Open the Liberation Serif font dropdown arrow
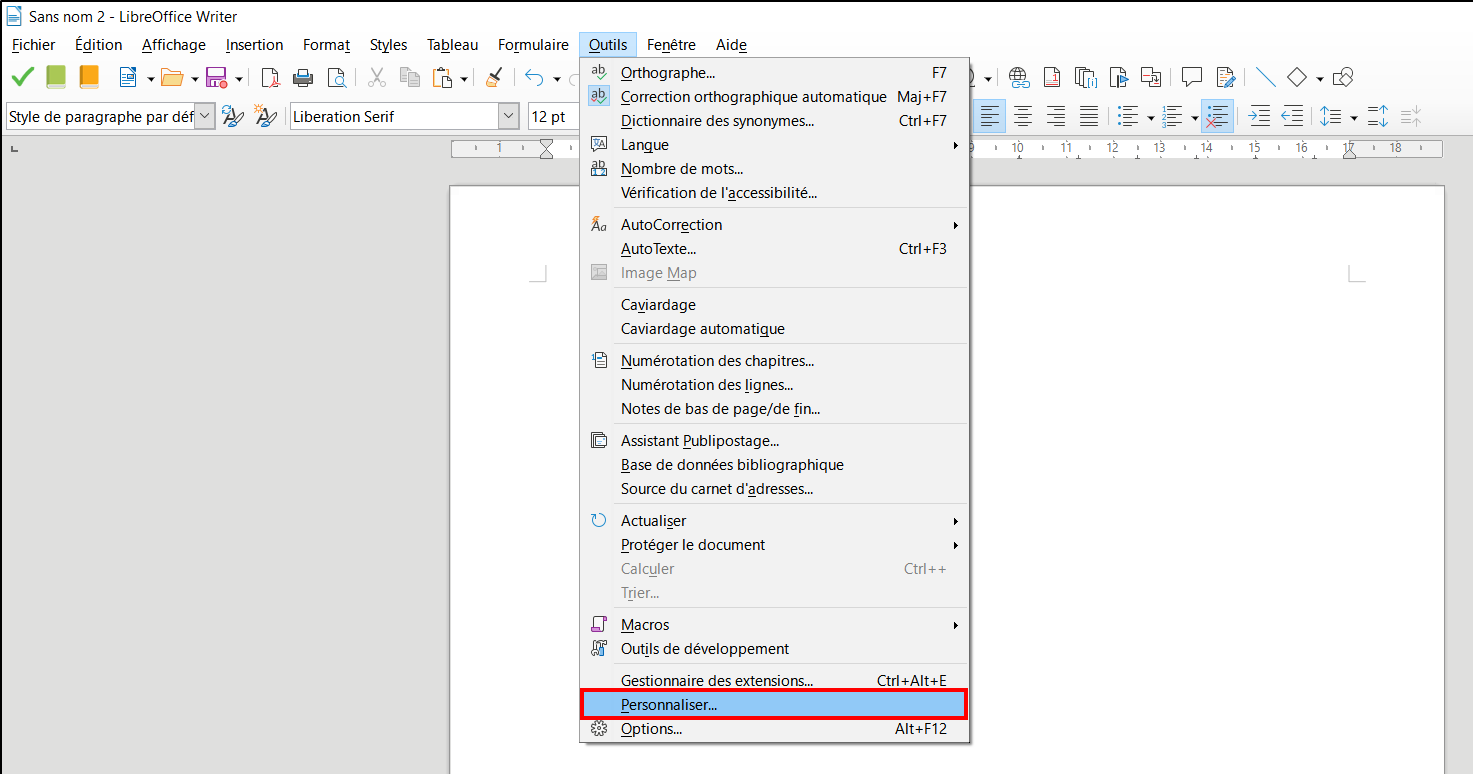The image size is (1473, 774). (508, 116)
